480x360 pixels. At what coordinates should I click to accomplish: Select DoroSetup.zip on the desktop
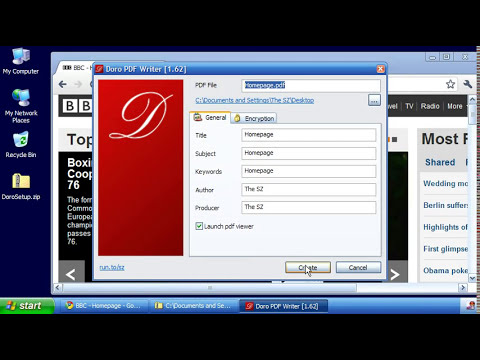pyautogui.click(x=21, y=187)
